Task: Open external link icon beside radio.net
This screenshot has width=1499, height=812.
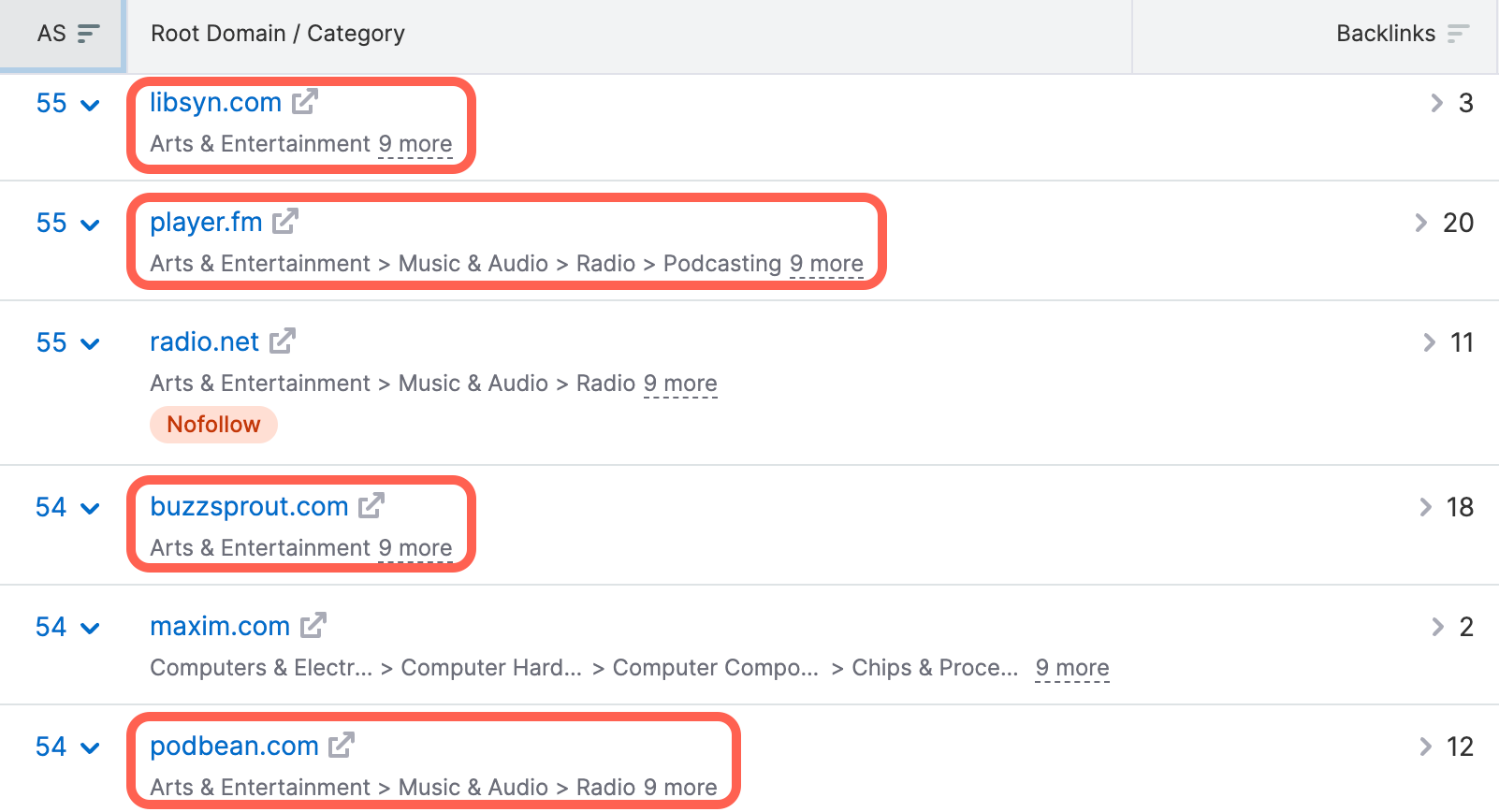Action: (x=283, y=341)
